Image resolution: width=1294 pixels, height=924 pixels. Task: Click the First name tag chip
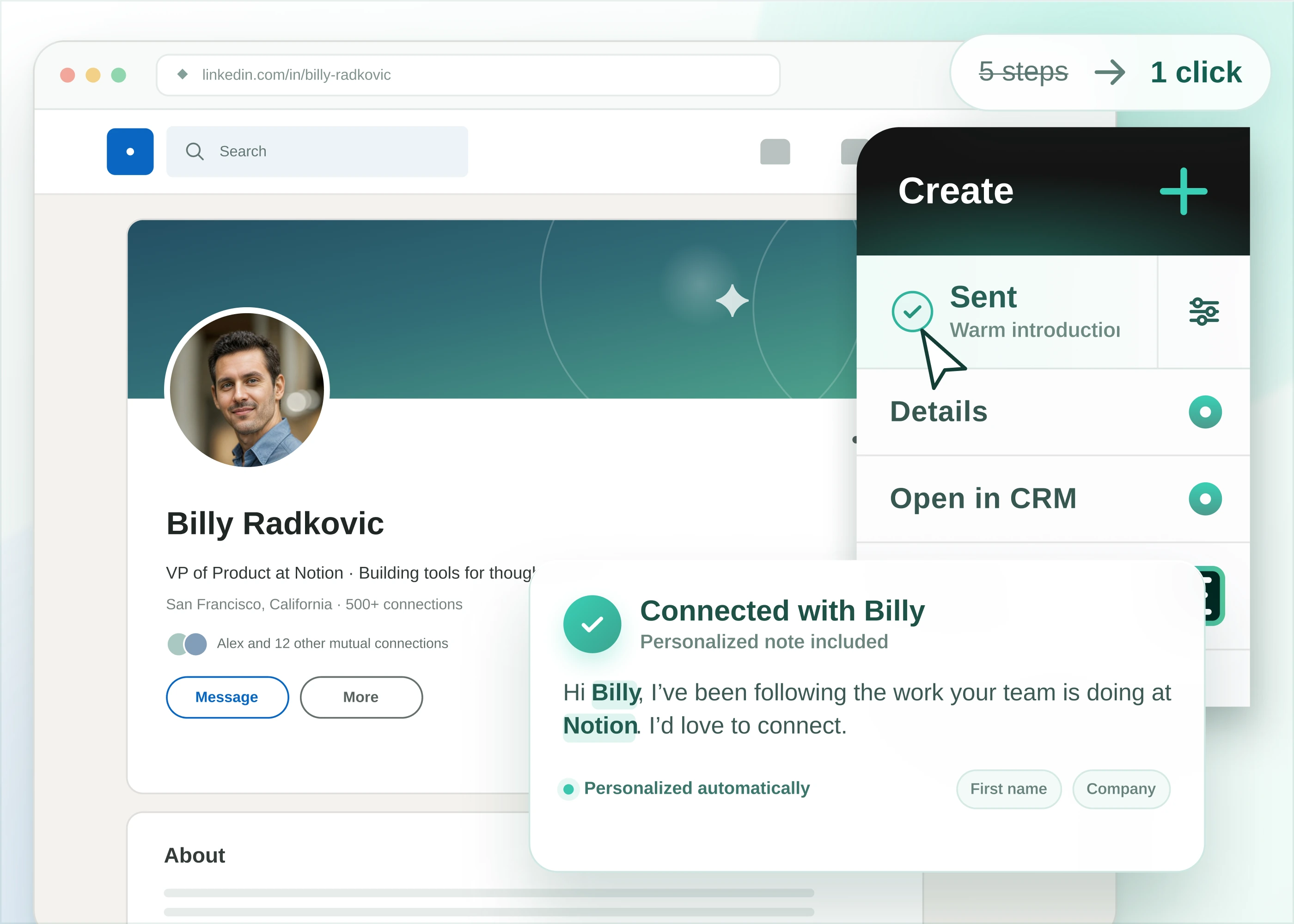click(x=1008, y=789)
